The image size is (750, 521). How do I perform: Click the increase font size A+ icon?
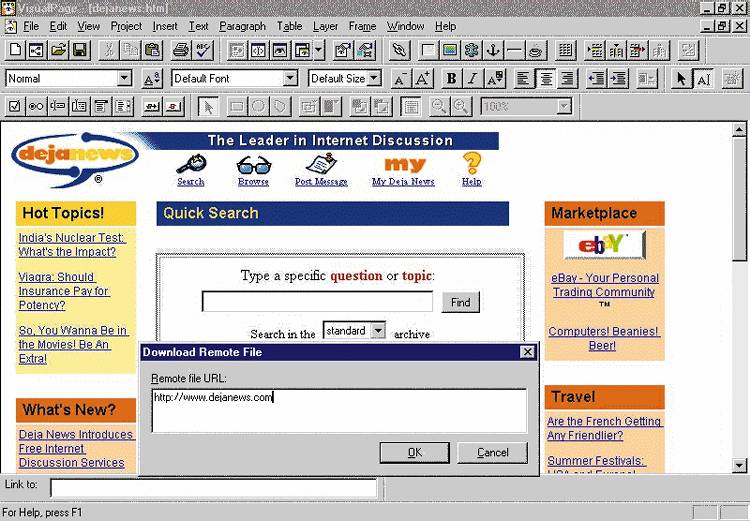pyautogui.click(x=423, y=78)
